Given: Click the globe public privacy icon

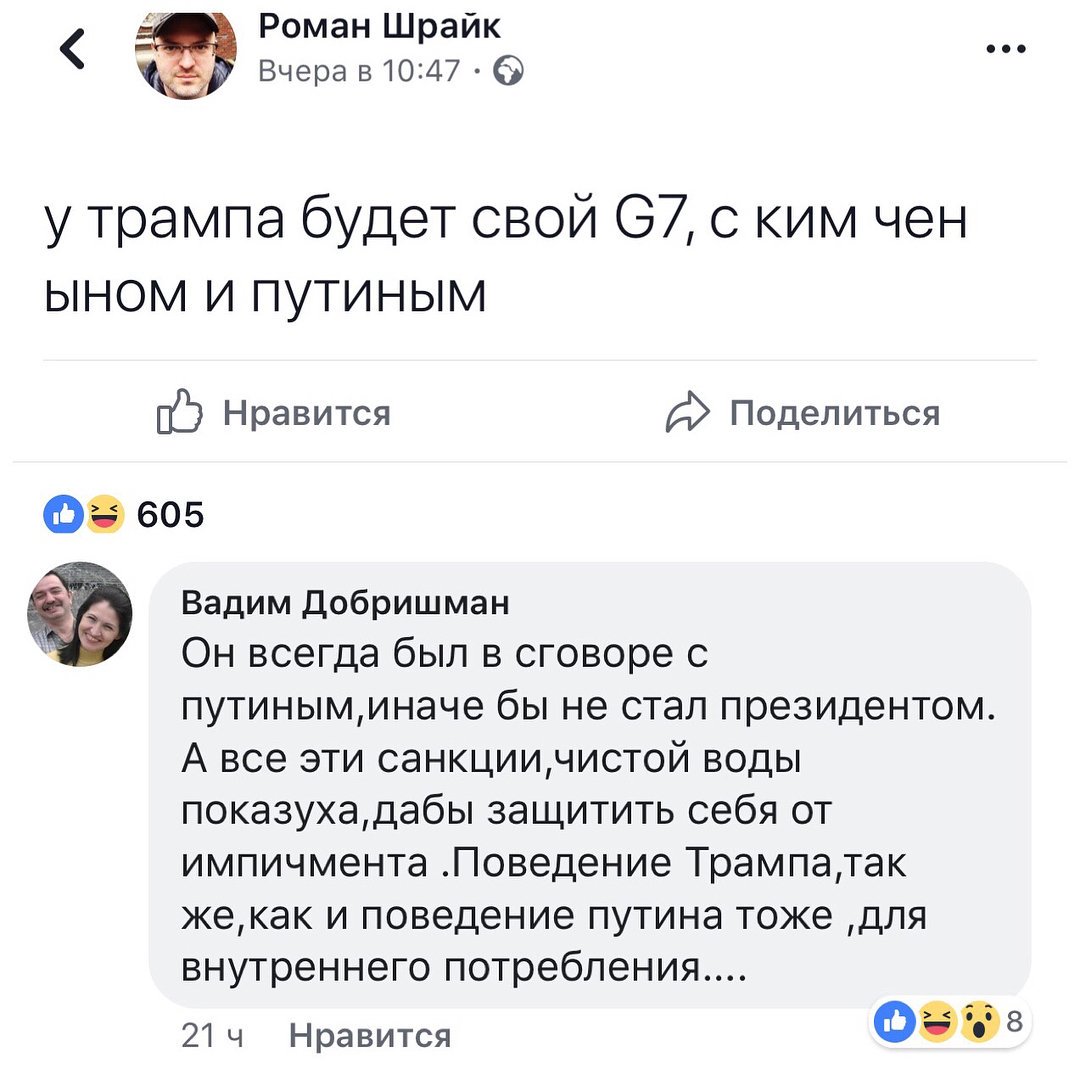Looking at the screenshot, I should point(507,70).
